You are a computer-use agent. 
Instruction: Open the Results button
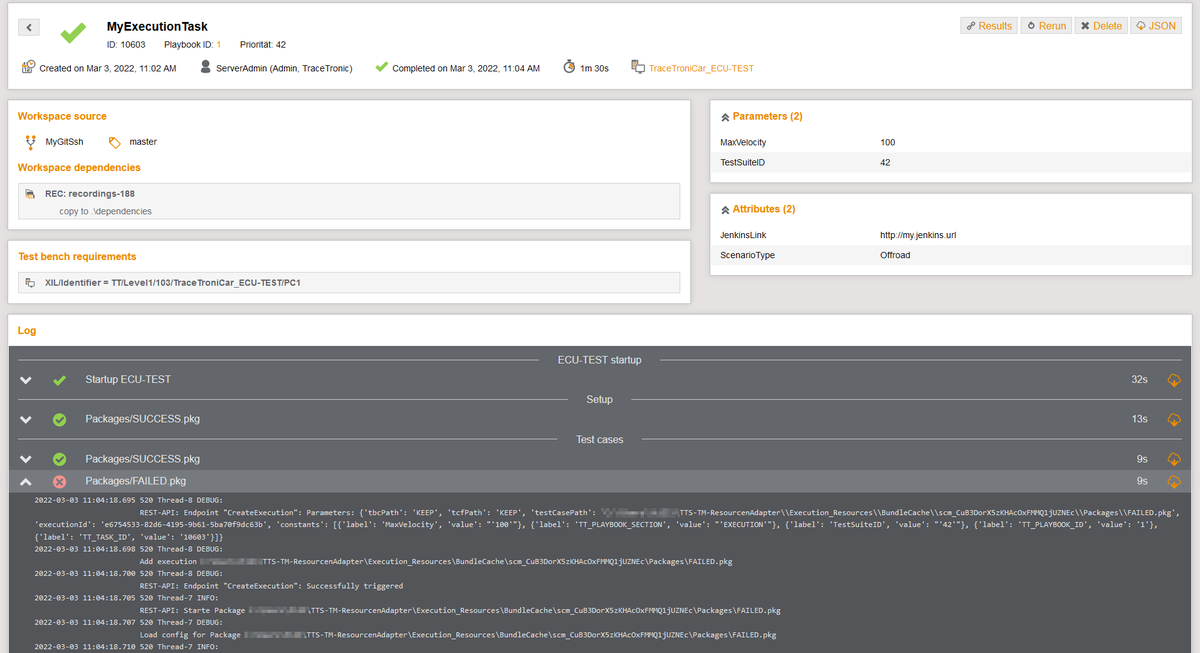pyautogui.click(x=988, y=26)
